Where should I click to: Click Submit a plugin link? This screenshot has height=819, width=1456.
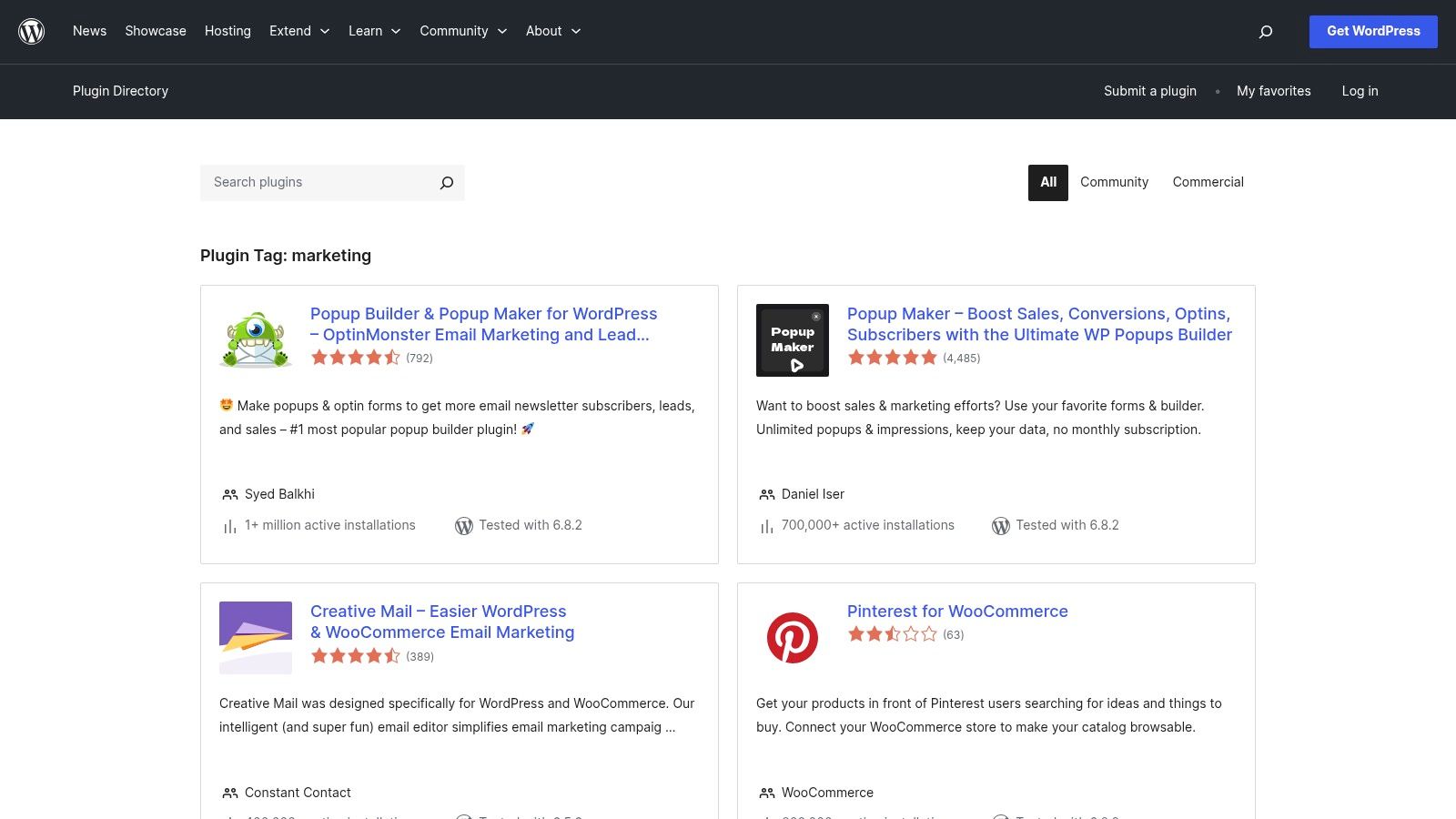tap(1150, 91)
